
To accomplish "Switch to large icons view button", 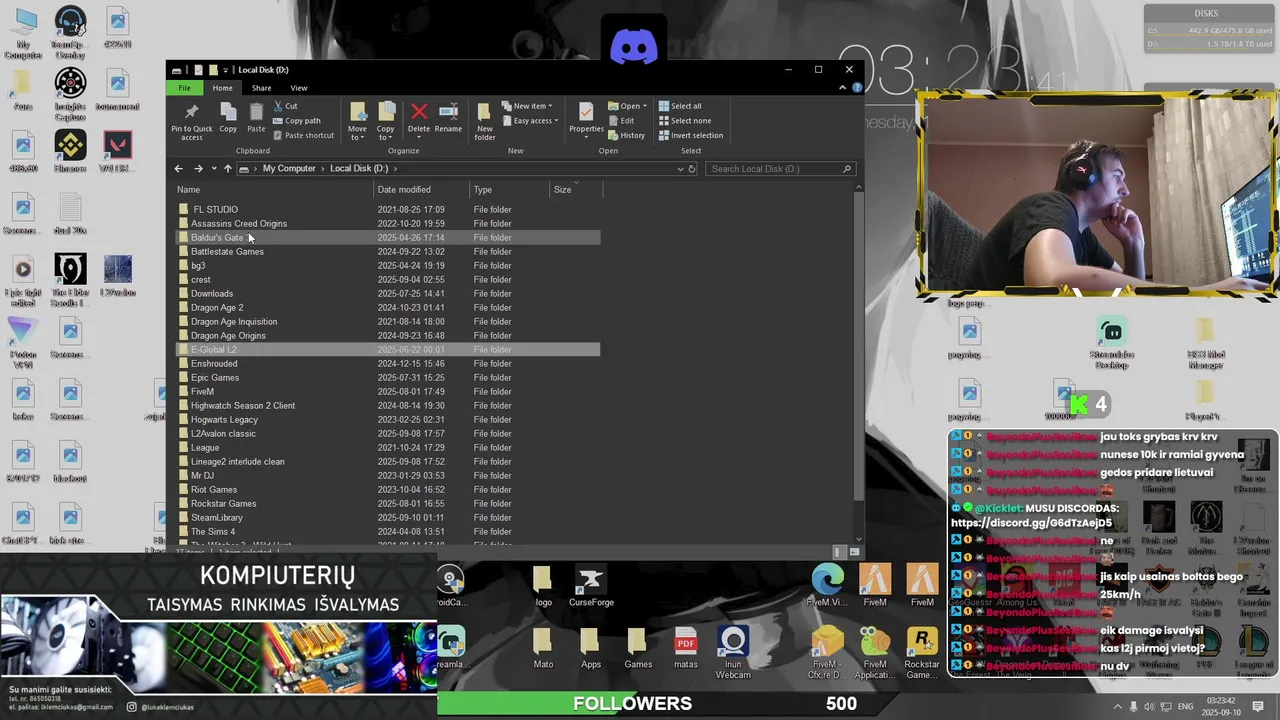I will pyautogui.click(x=855, y=552).
